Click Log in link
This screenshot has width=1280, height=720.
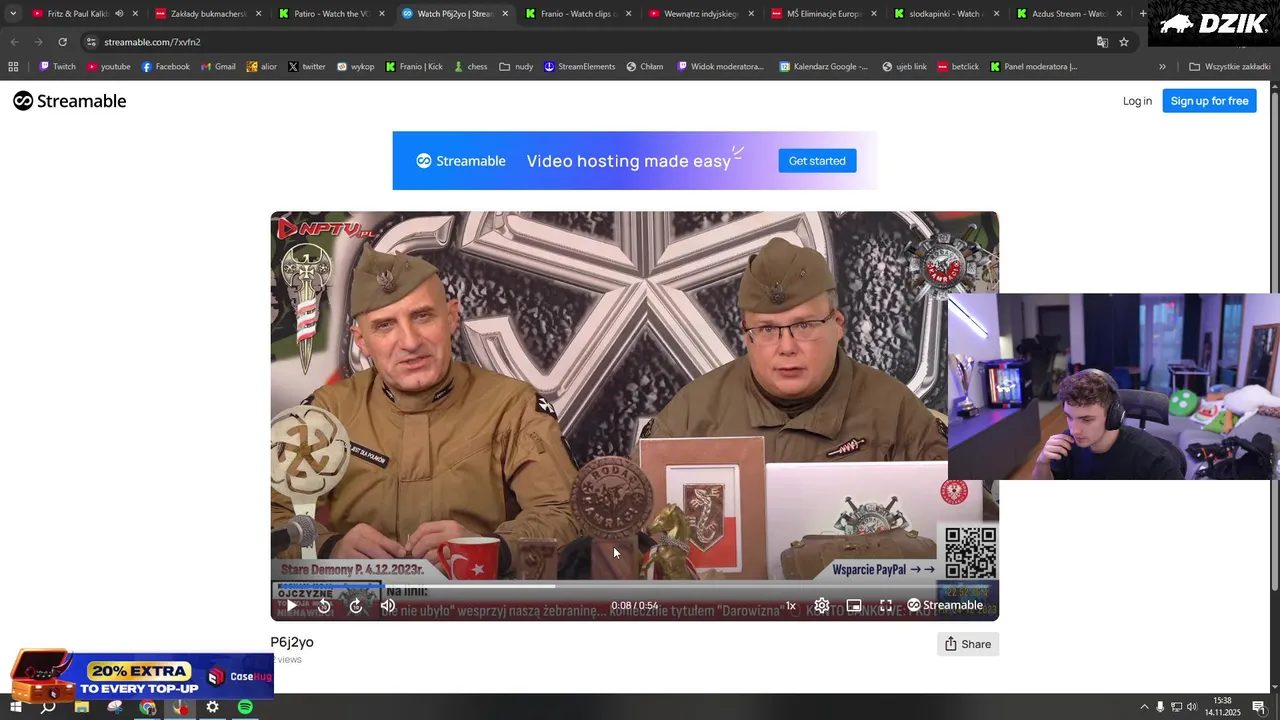coord(1137,101)
